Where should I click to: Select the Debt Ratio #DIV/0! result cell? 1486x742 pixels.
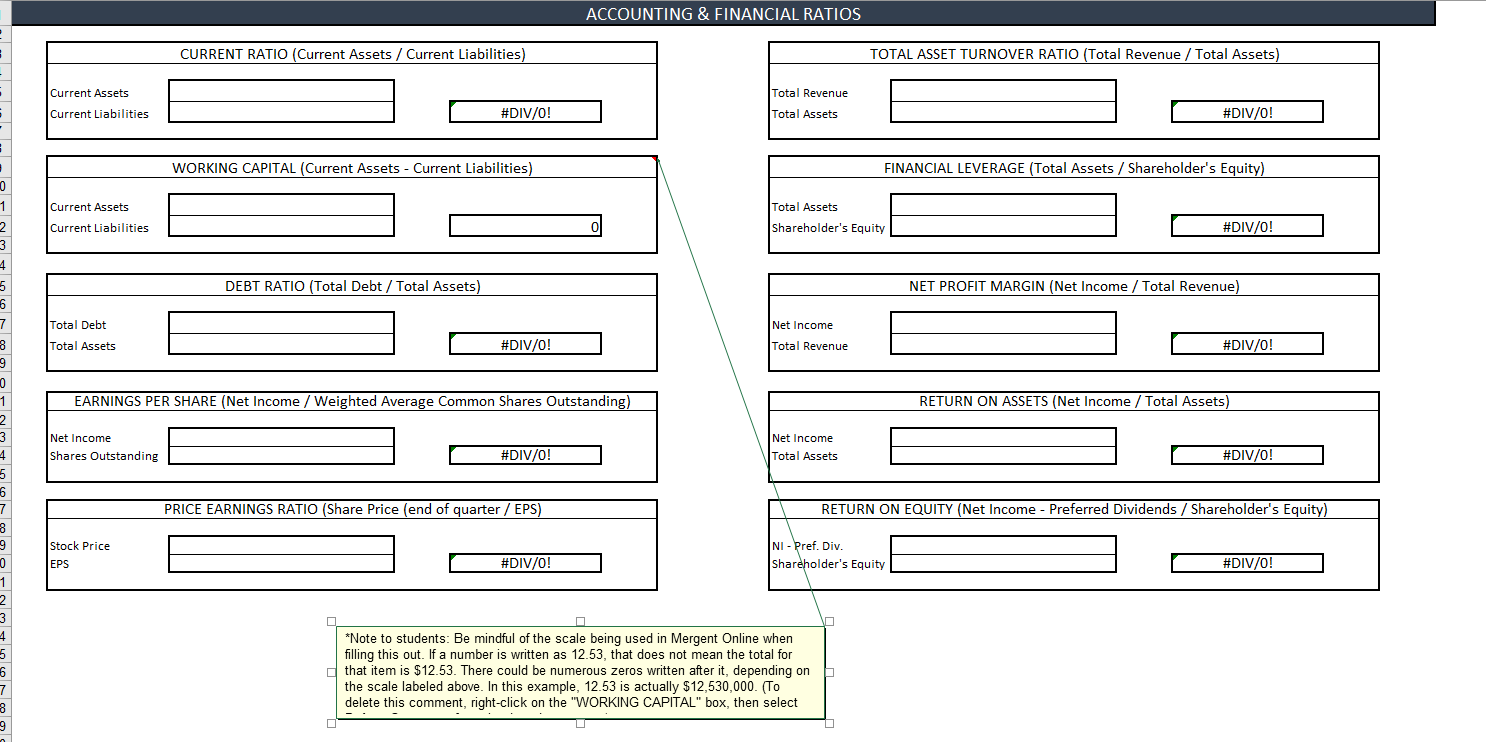(525, 344)
